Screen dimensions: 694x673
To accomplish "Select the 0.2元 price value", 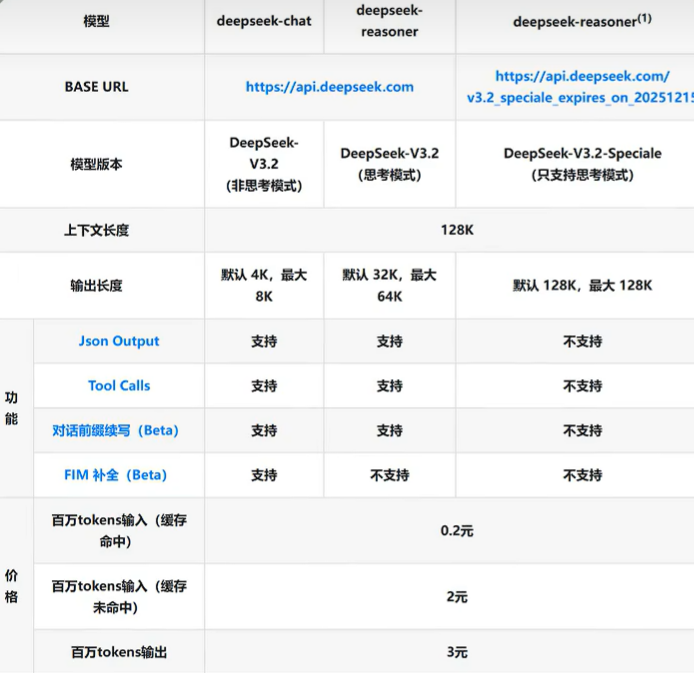I will pos(457,531).
